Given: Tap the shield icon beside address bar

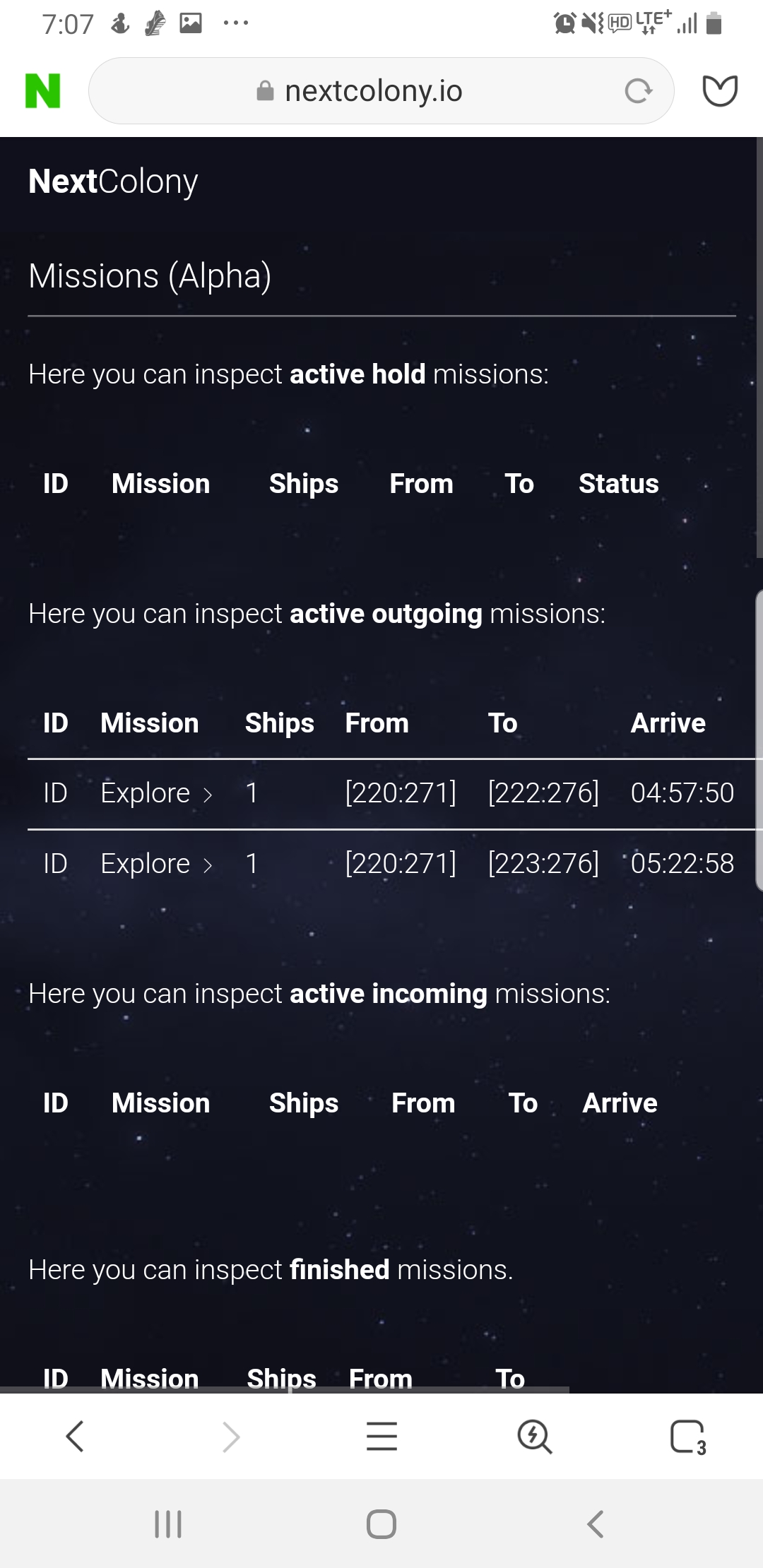Looking at the screenshot, I should (x=720, y=91).
